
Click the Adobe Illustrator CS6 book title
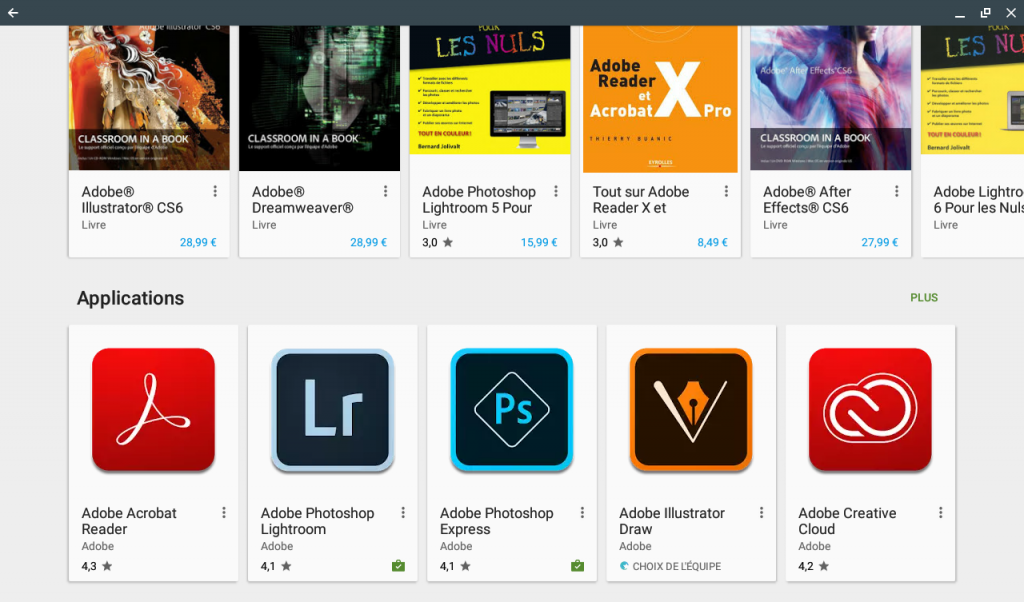[x=133, y=200]
